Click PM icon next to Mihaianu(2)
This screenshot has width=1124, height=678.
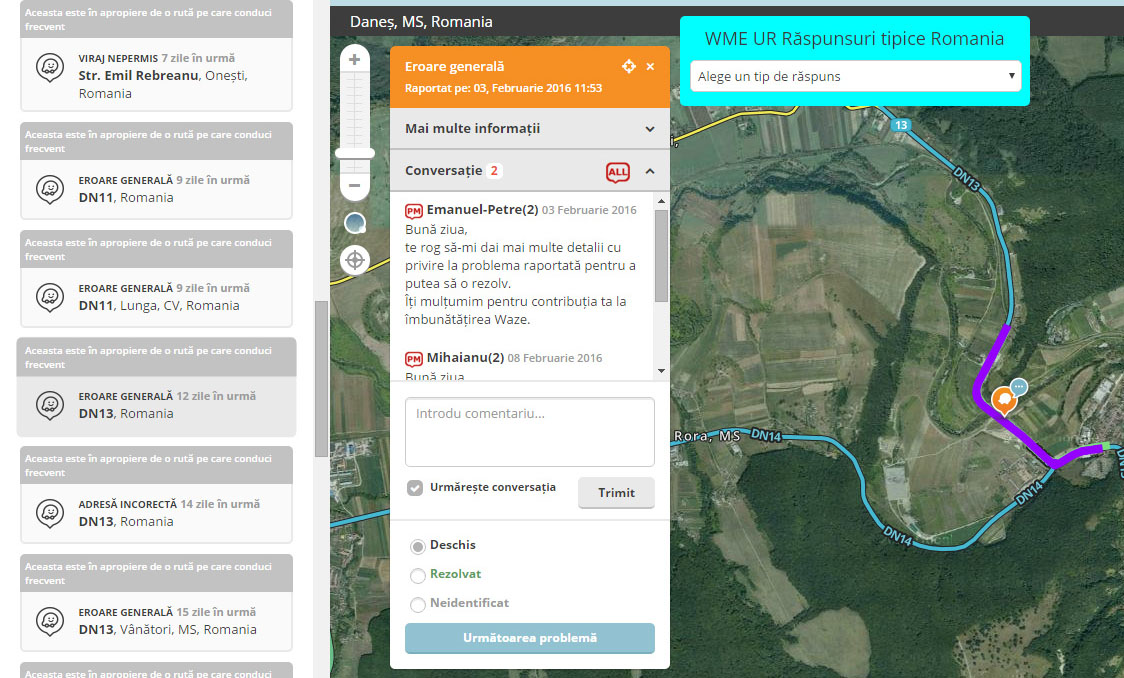point(414,358)
